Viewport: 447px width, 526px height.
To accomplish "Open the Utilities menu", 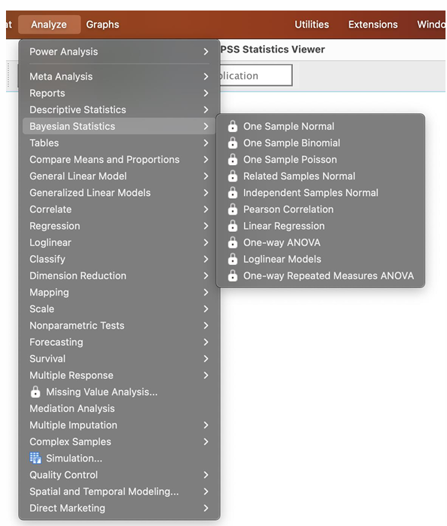I will [312, 24].
